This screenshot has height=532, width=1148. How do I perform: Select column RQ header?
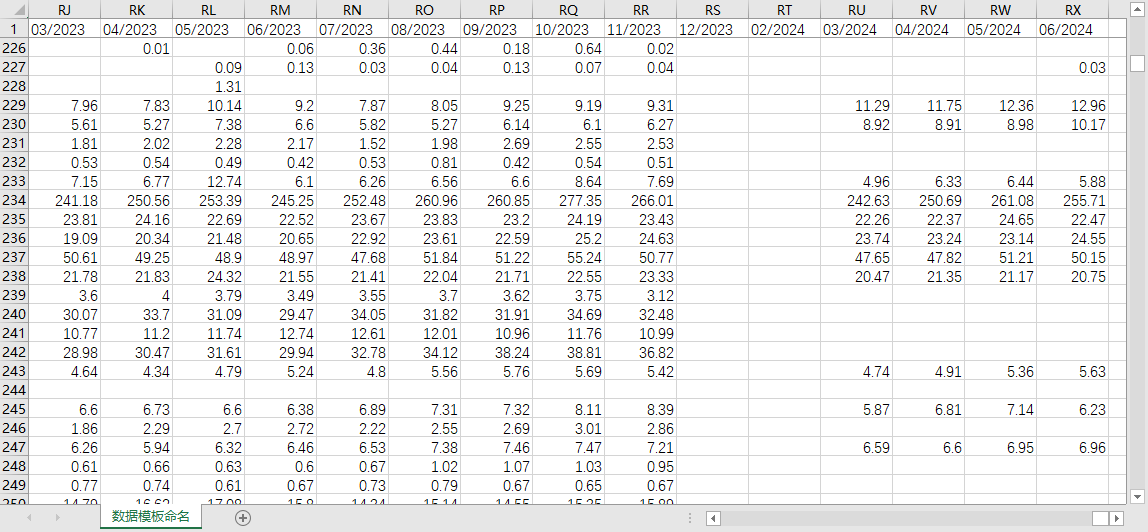pos(568,10)
